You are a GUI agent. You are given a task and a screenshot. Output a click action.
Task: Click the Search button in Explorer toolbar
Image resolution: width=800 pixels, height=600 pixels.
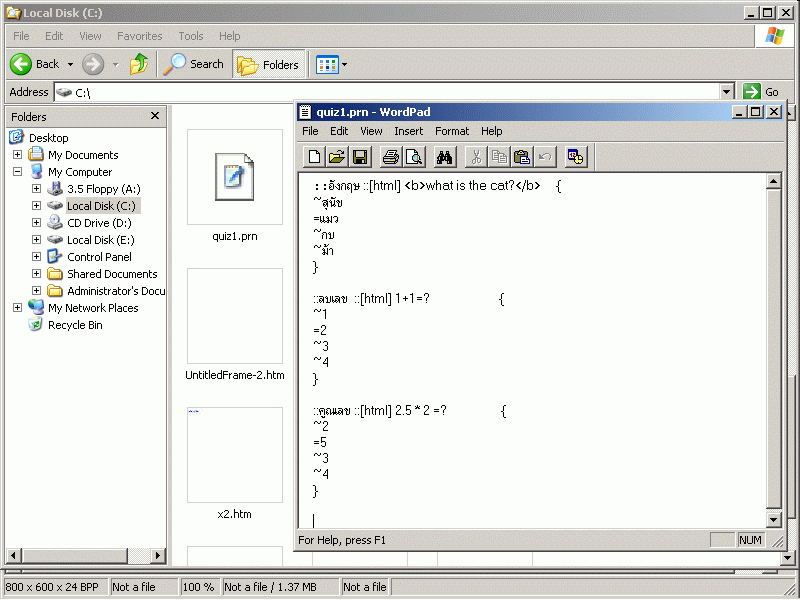pos(194,64)
